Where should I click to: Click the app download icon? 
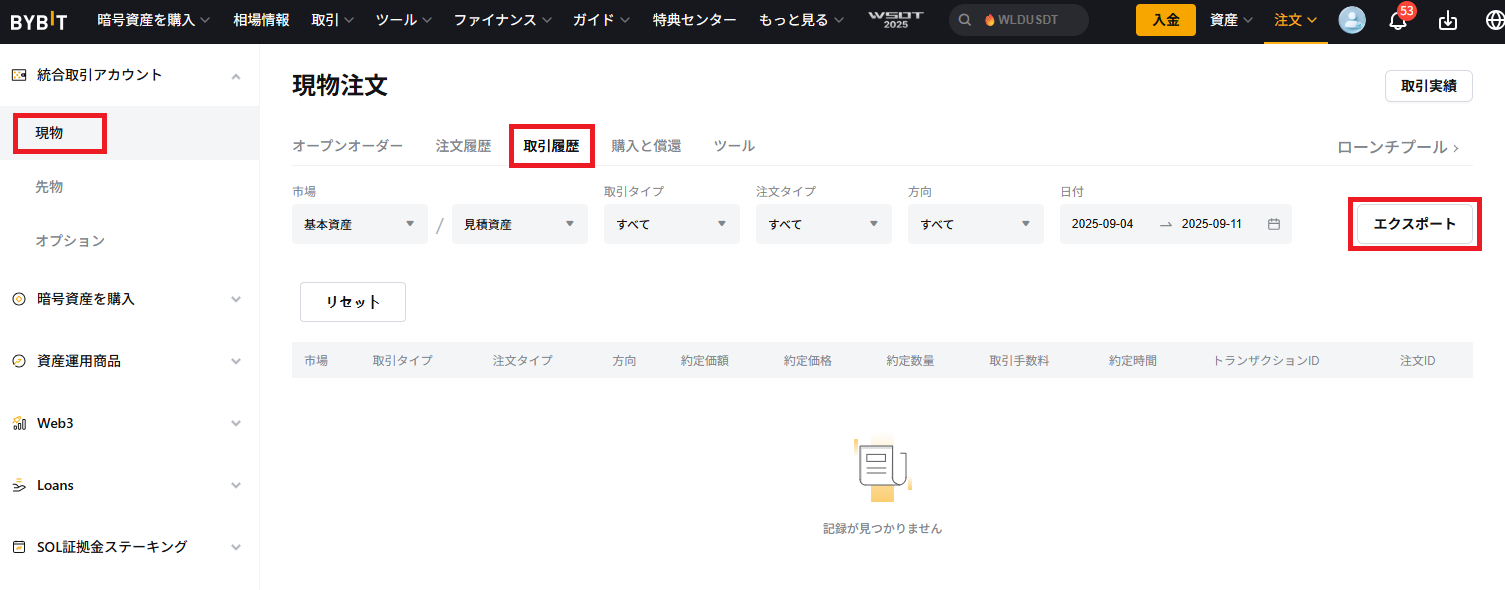(1447, 20)
